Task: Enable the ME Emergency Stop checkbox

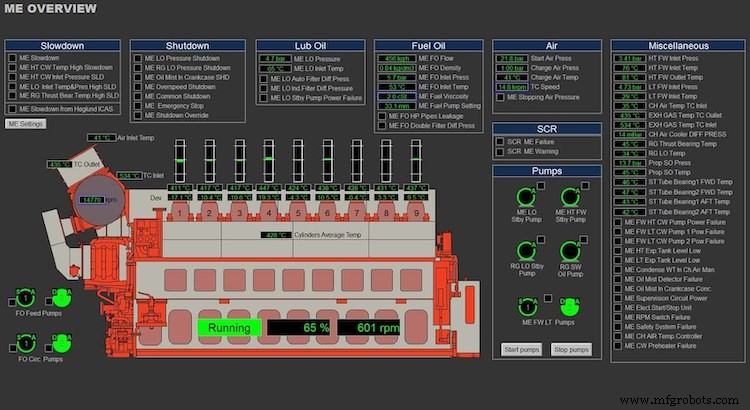Action: tap(137, 105)
